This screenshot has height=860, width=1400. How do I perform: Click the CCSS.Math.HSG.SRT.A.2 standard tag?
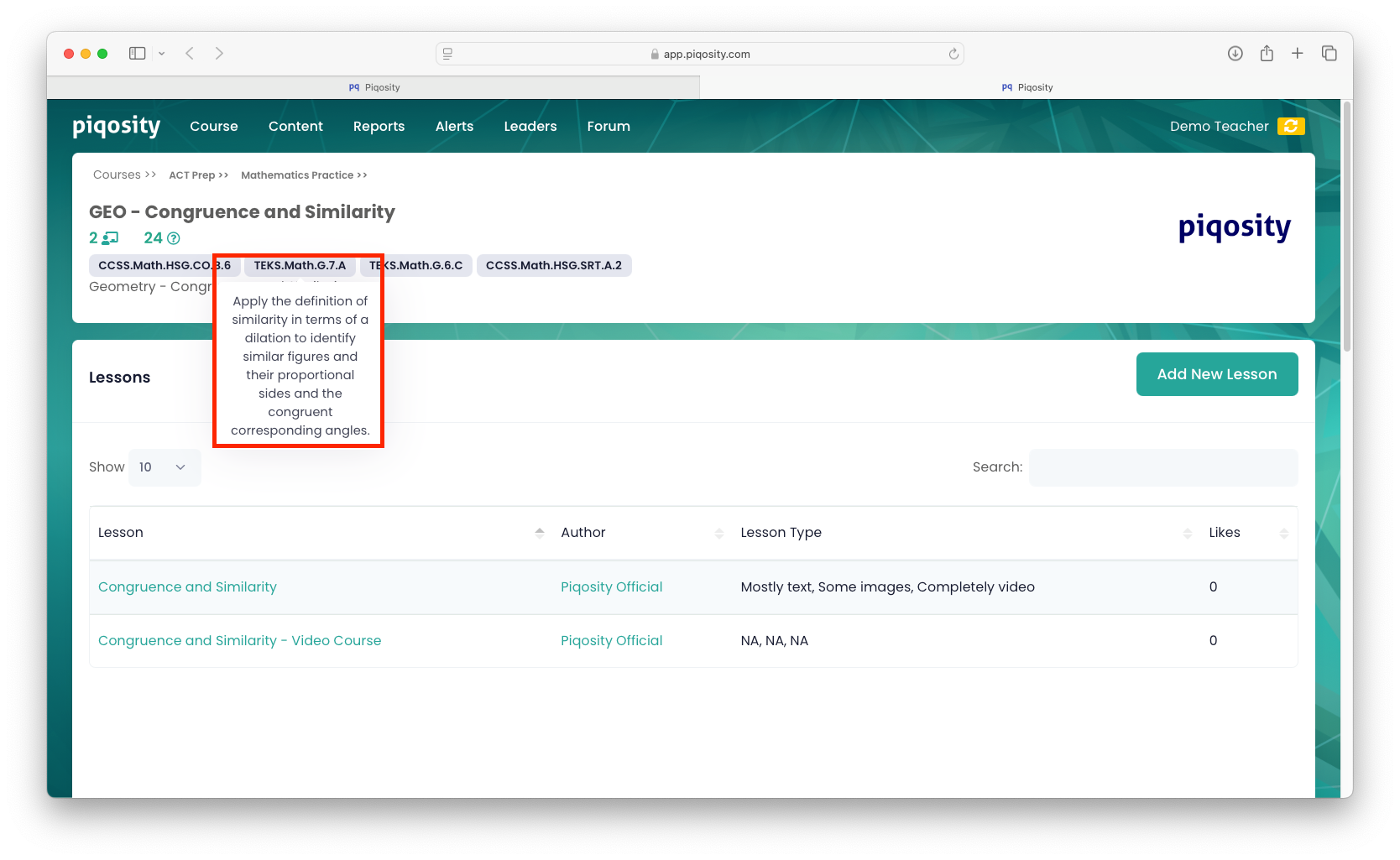554,265
